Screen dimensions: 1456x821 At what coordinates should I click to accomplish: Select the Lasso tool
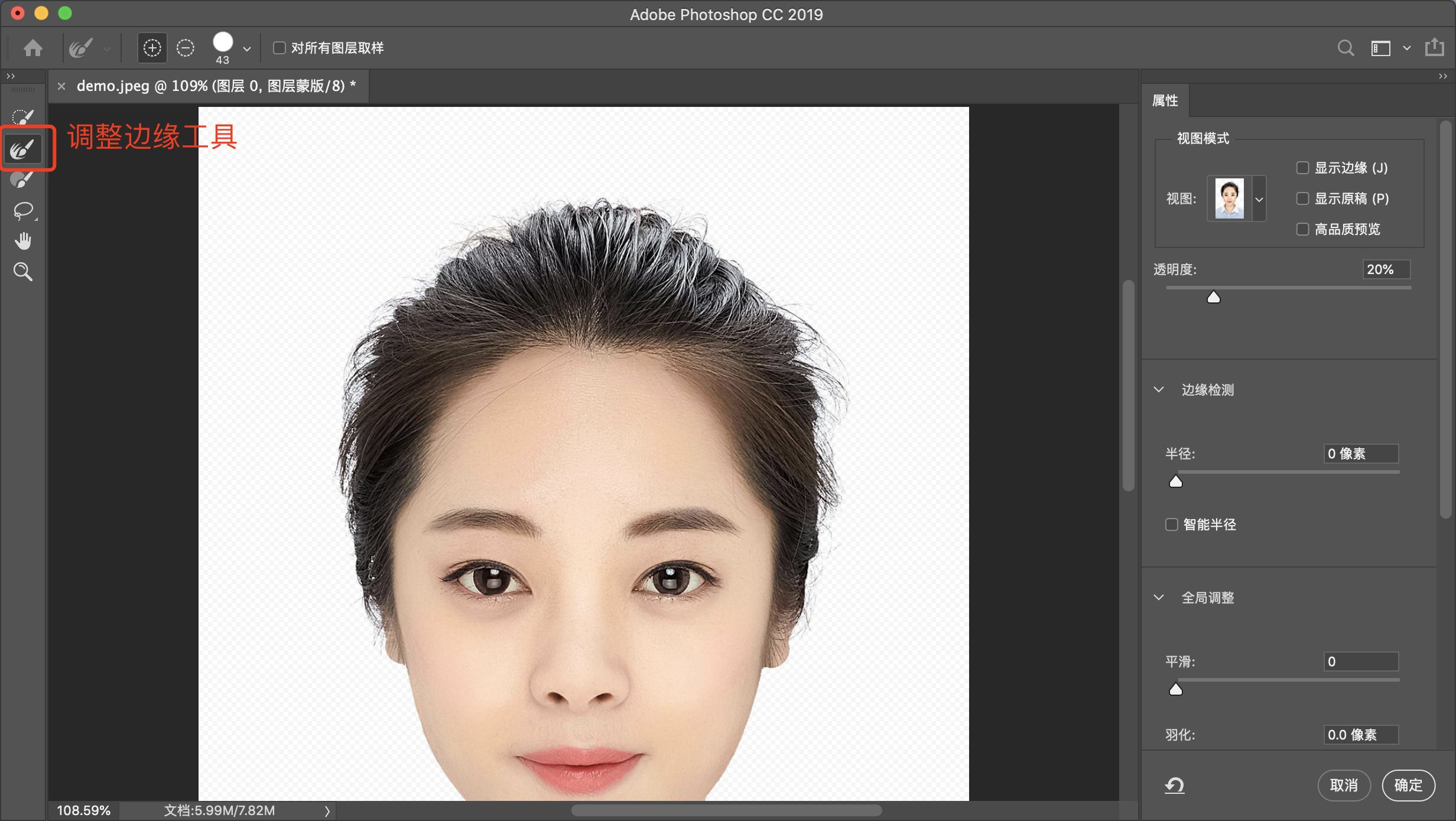[x=24, y=211]
